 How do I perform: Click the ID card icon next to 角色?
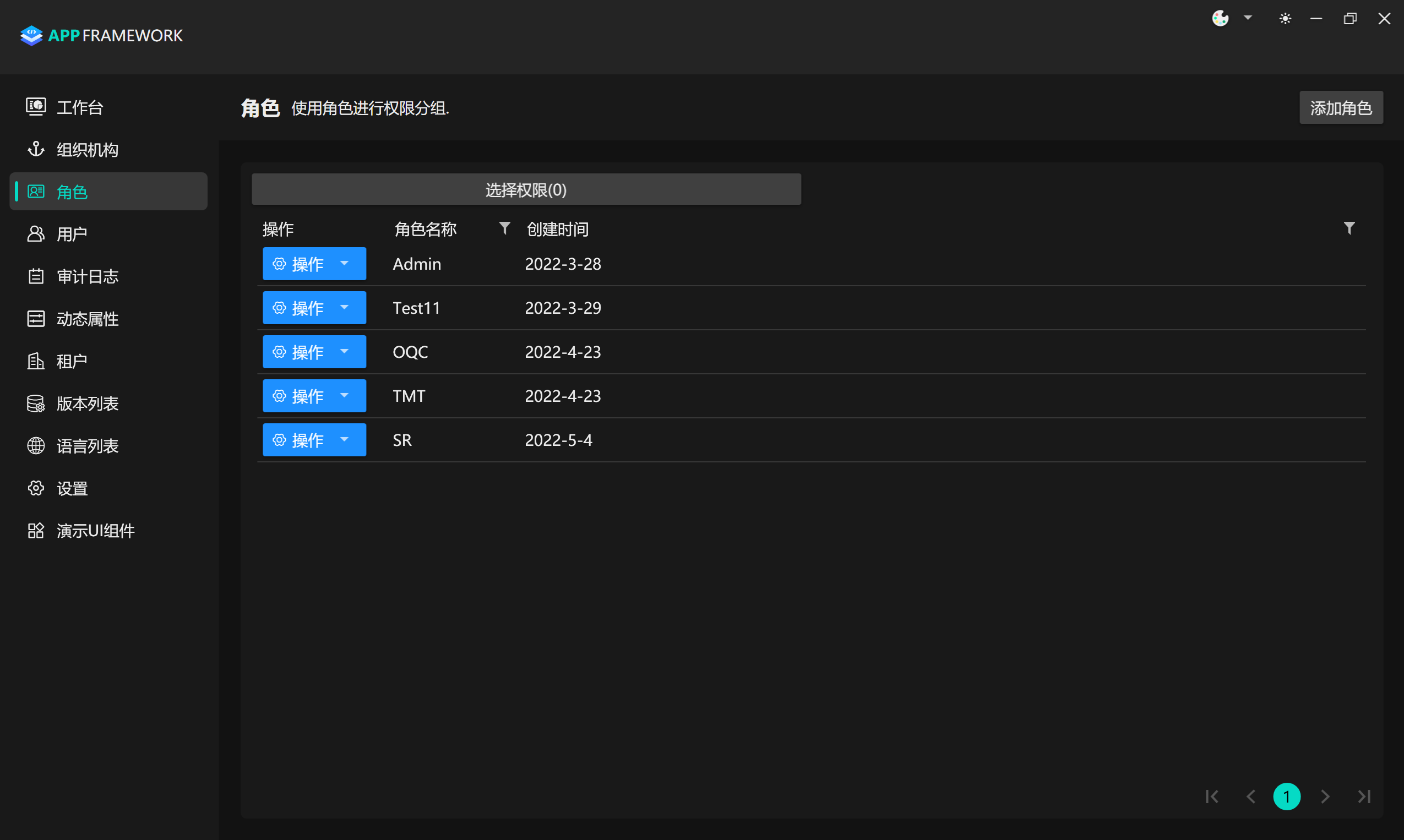point(36,192)
